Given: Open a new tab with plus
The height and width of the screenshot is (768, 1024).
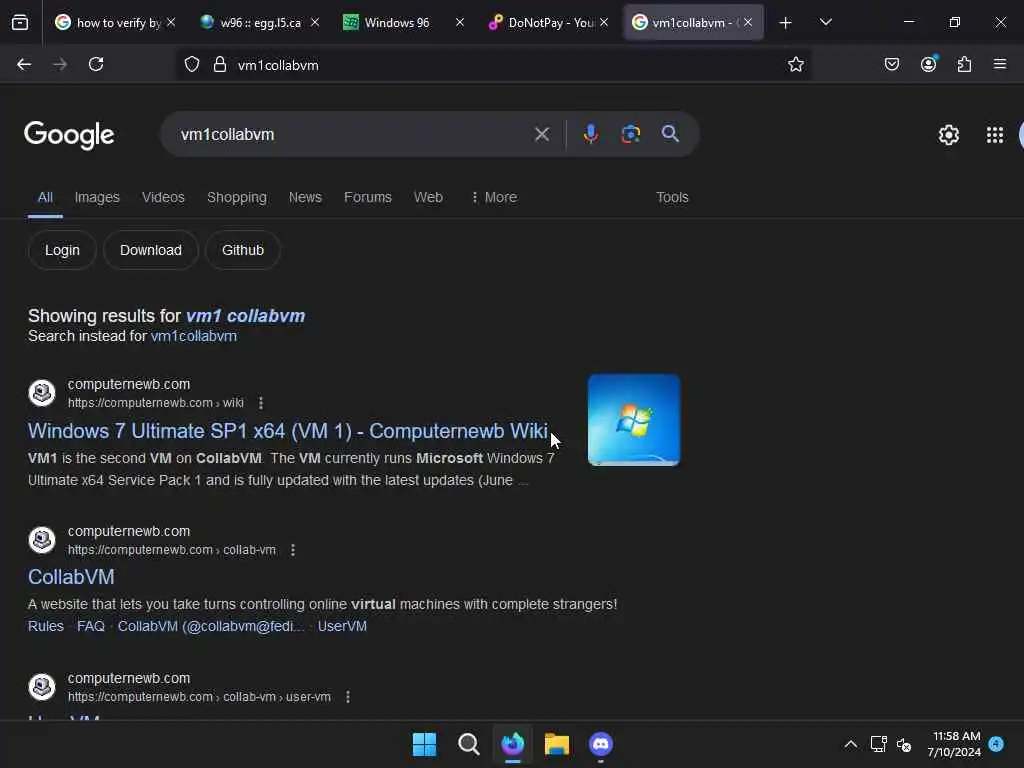Looking at the screenshot, I should click(x=786, y=23).
